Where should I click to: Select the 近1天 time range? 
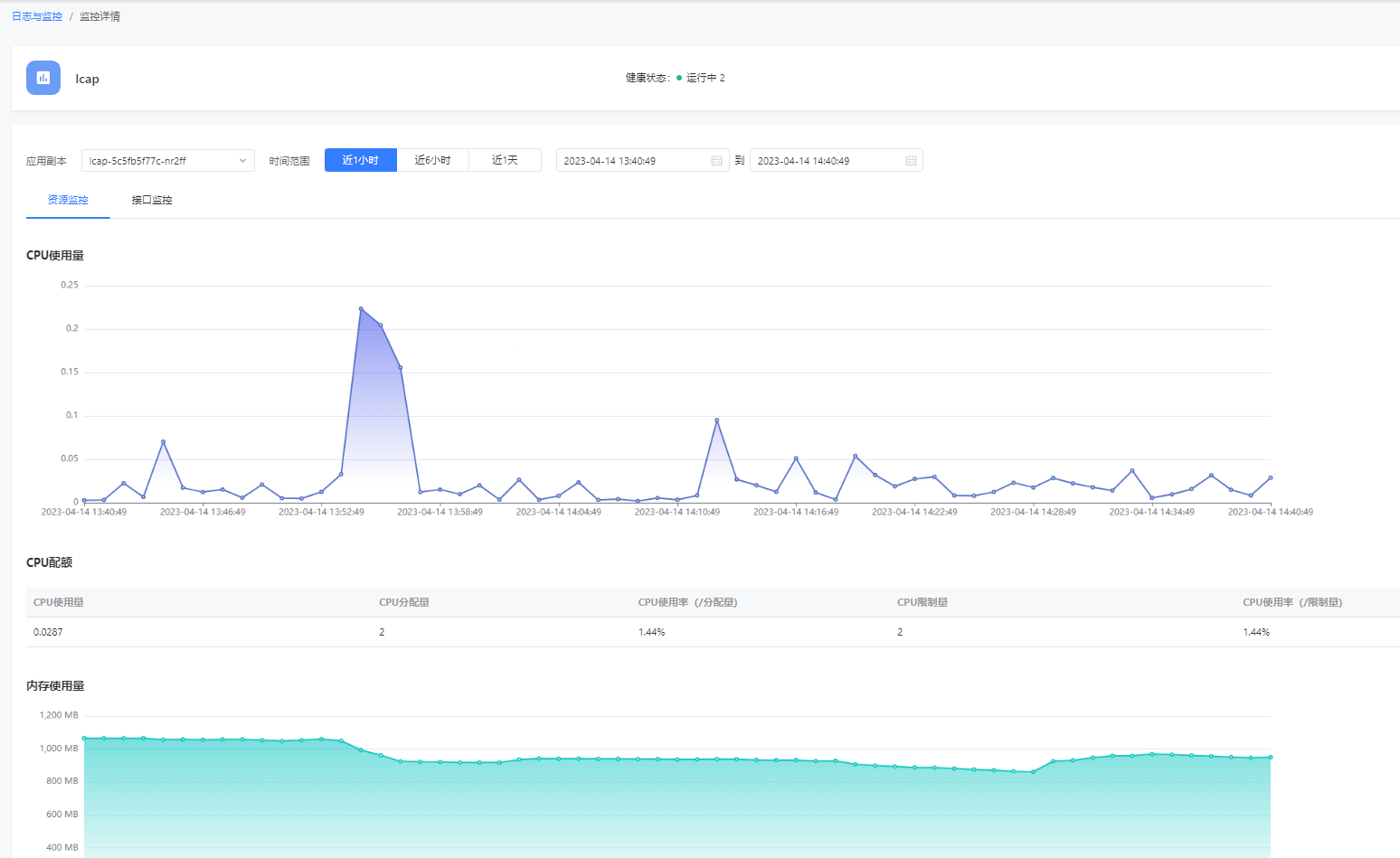[505, 160]
